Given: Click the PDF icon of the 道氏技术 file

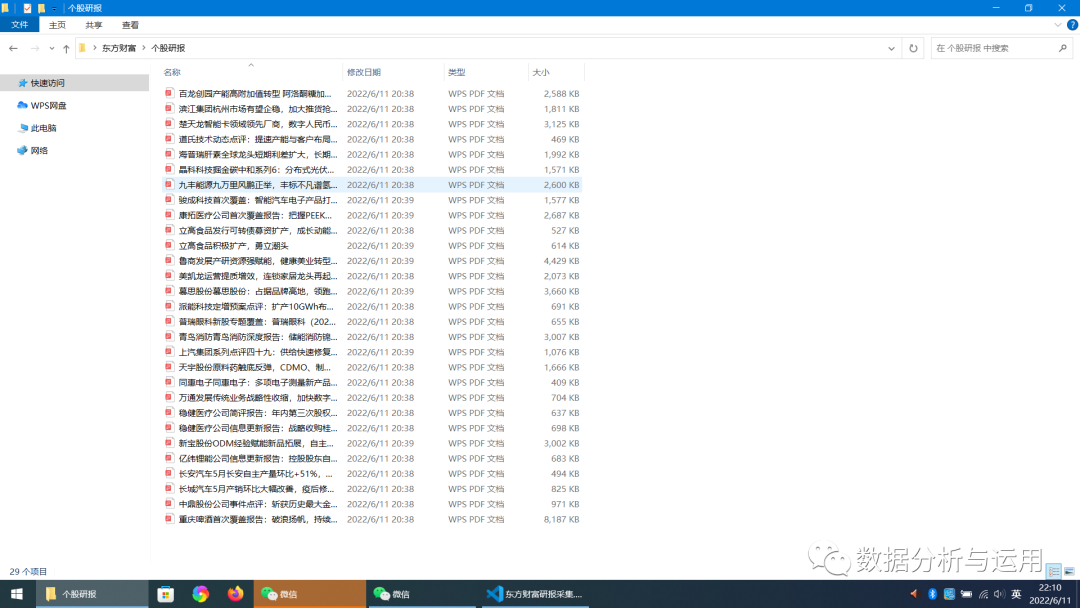Looking at the screenshot, I should (169, 138).
